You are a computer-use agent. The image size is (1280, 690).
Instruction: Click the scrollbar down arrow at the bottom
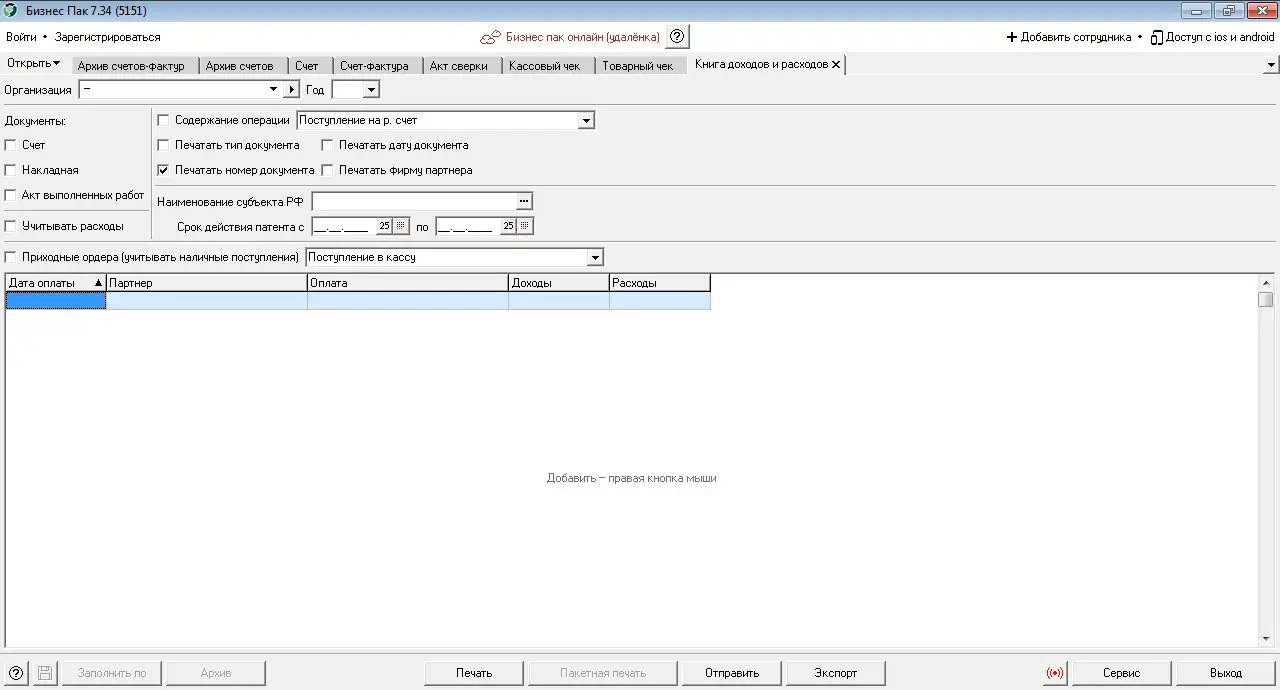tap(1266, 638)
